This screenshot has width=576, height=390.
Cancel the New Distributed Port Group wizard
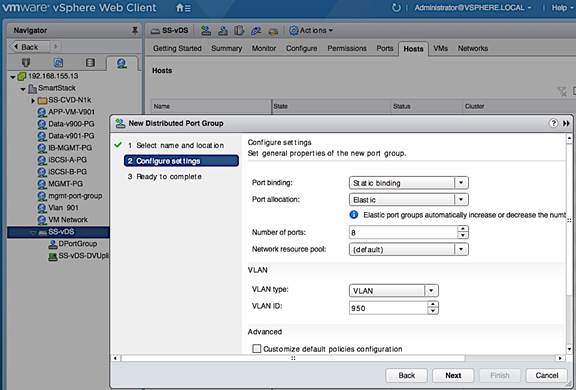(547, 375)
